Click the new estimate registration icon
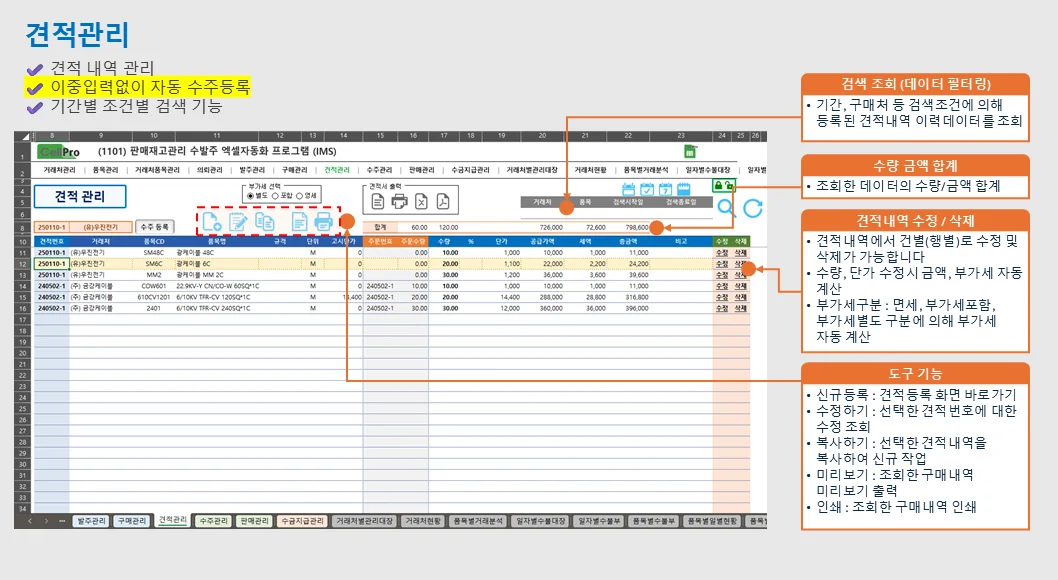The height and width of the screenshot is (580, 1058). [211, 223]
